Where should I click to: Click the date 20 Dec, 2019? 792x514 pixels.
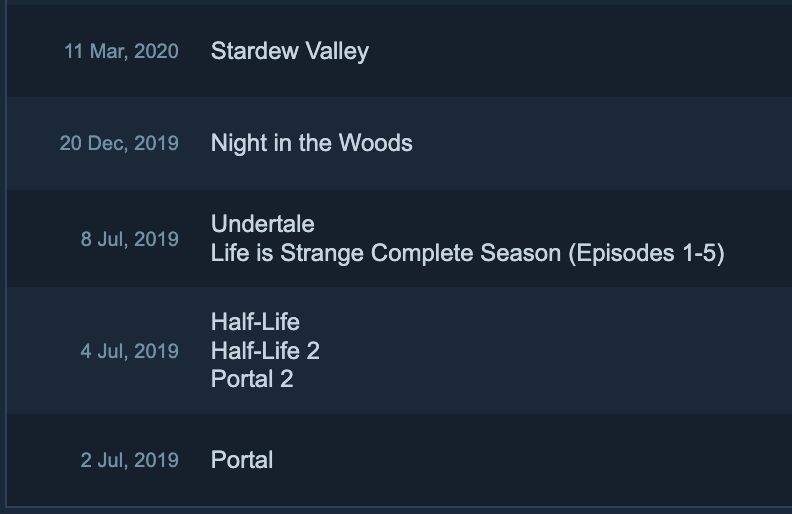coord(119,143)
